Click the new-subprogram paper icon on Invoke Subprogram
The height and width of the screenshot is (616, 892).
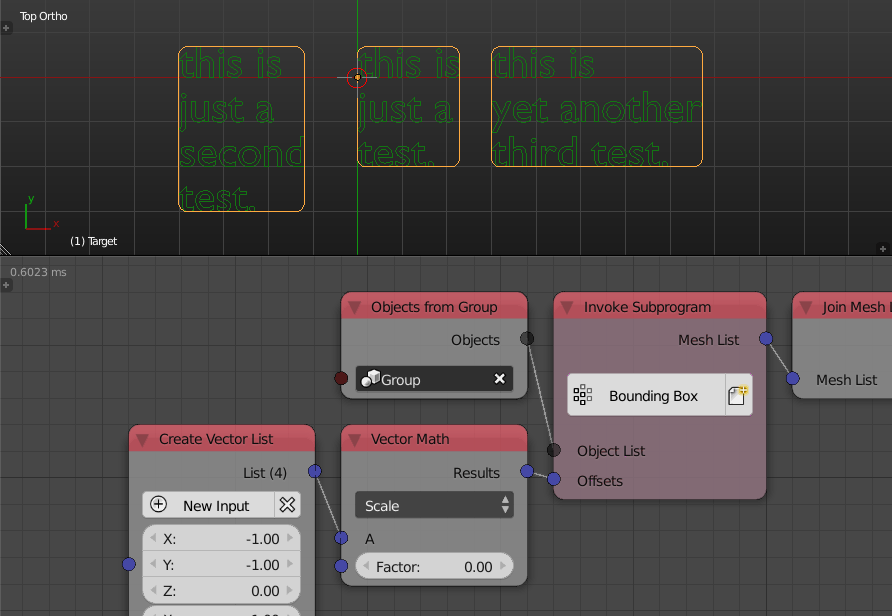click(x=737, y=394)
